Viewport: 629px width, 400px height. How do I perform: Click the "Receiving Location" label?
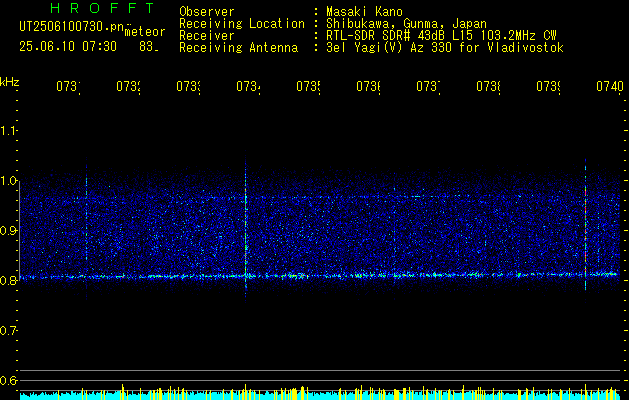pos(242,24)
